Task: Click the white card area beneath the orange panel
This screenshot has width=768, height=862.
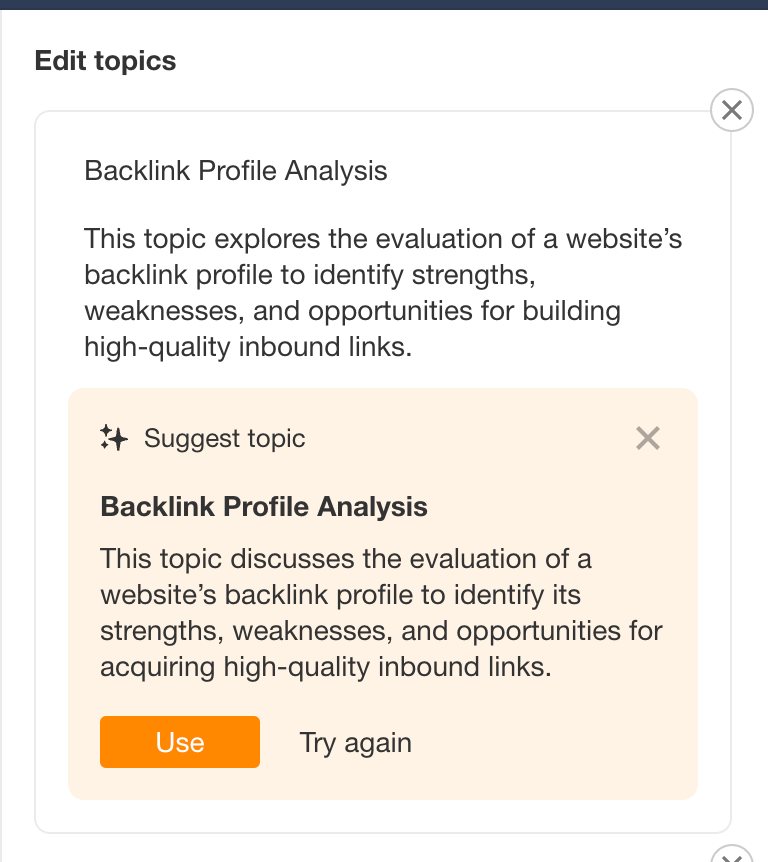Action: pos(383,816)
